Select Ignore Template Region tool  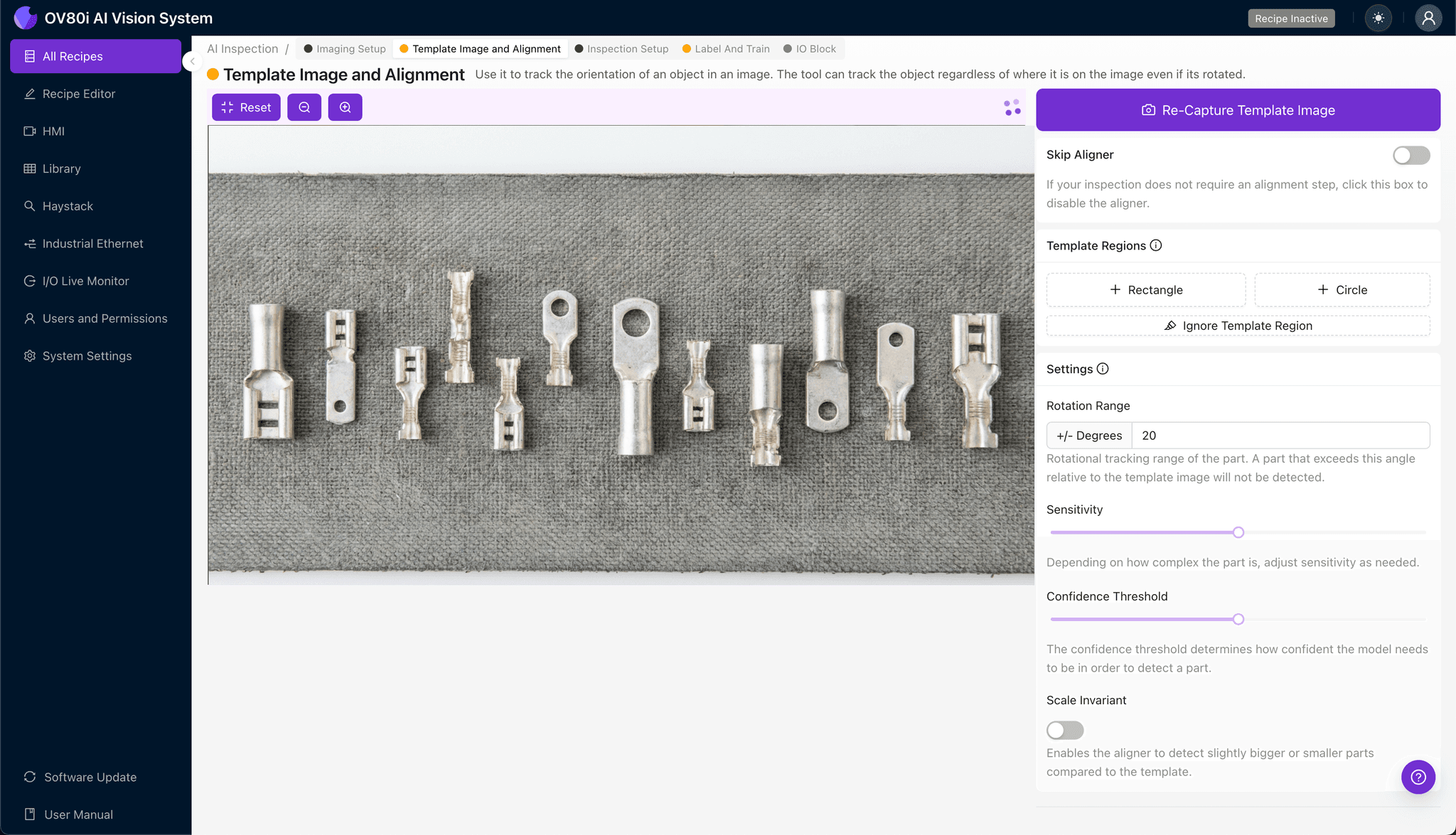(x=1238, y=325)
